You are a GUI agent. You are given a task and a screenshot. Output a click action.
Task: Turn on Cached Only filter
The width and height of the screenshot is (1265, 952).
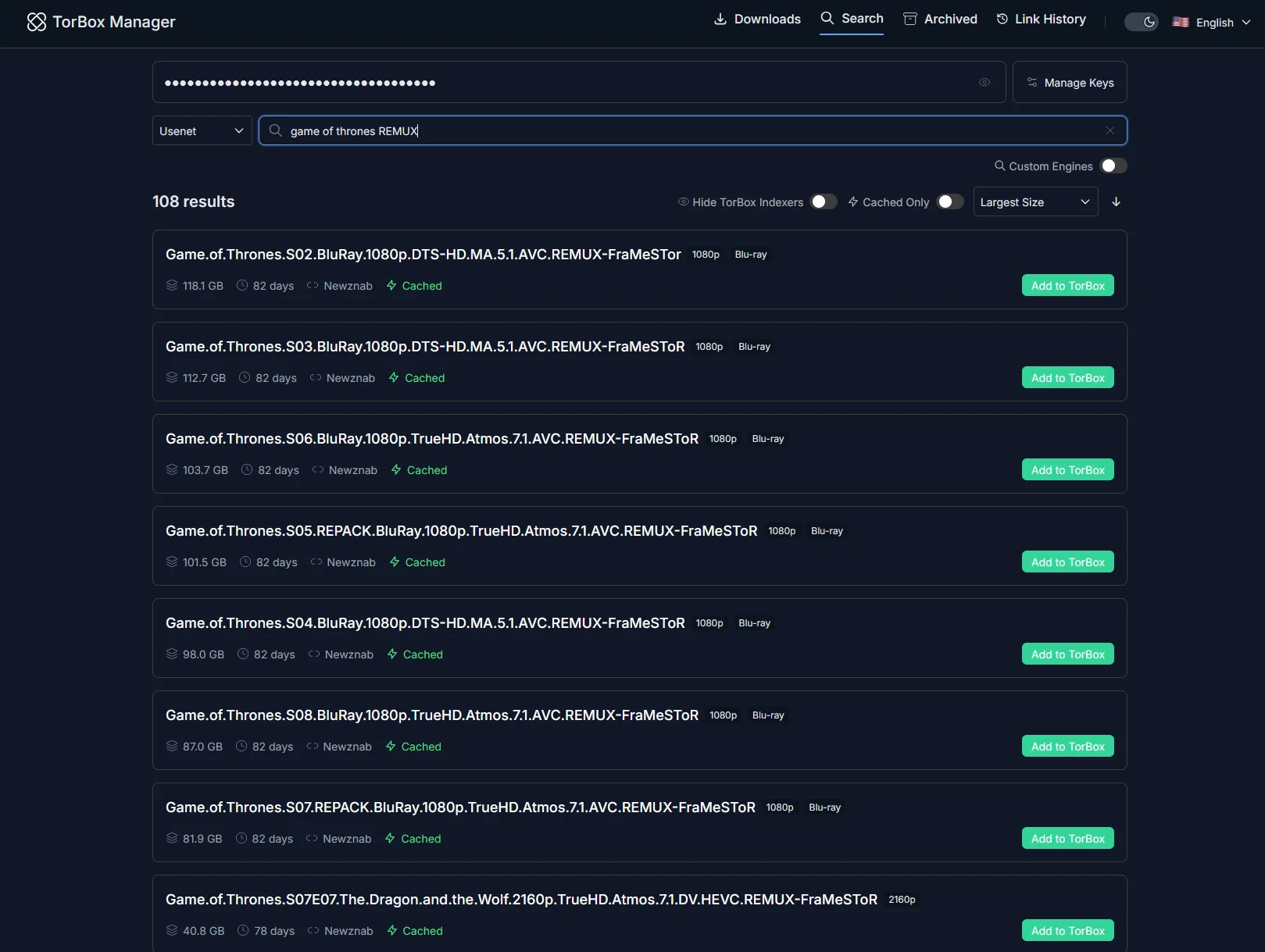point(950,201)
